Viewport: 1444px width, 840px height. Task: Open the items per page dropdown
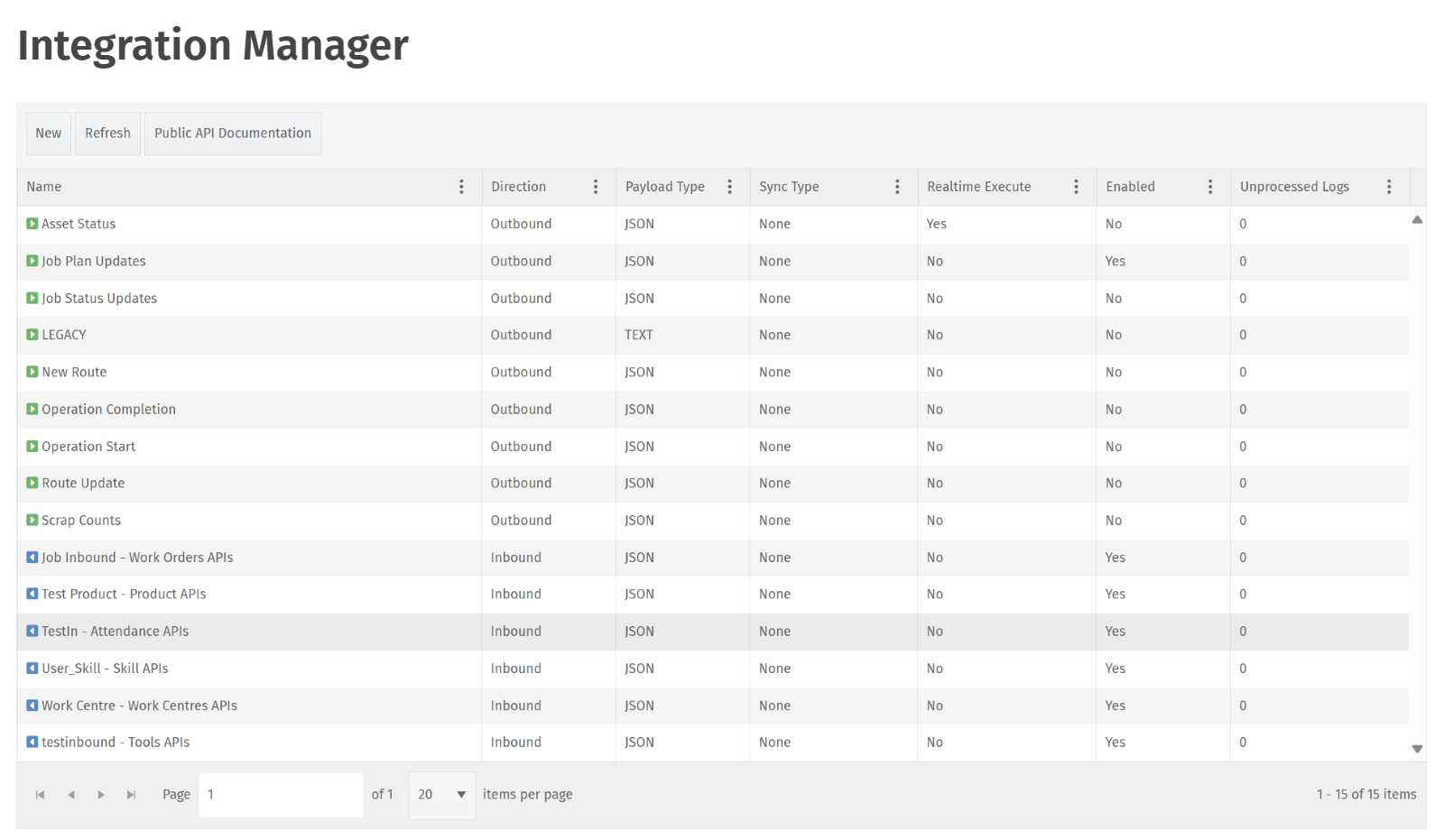tap(442, 795)
